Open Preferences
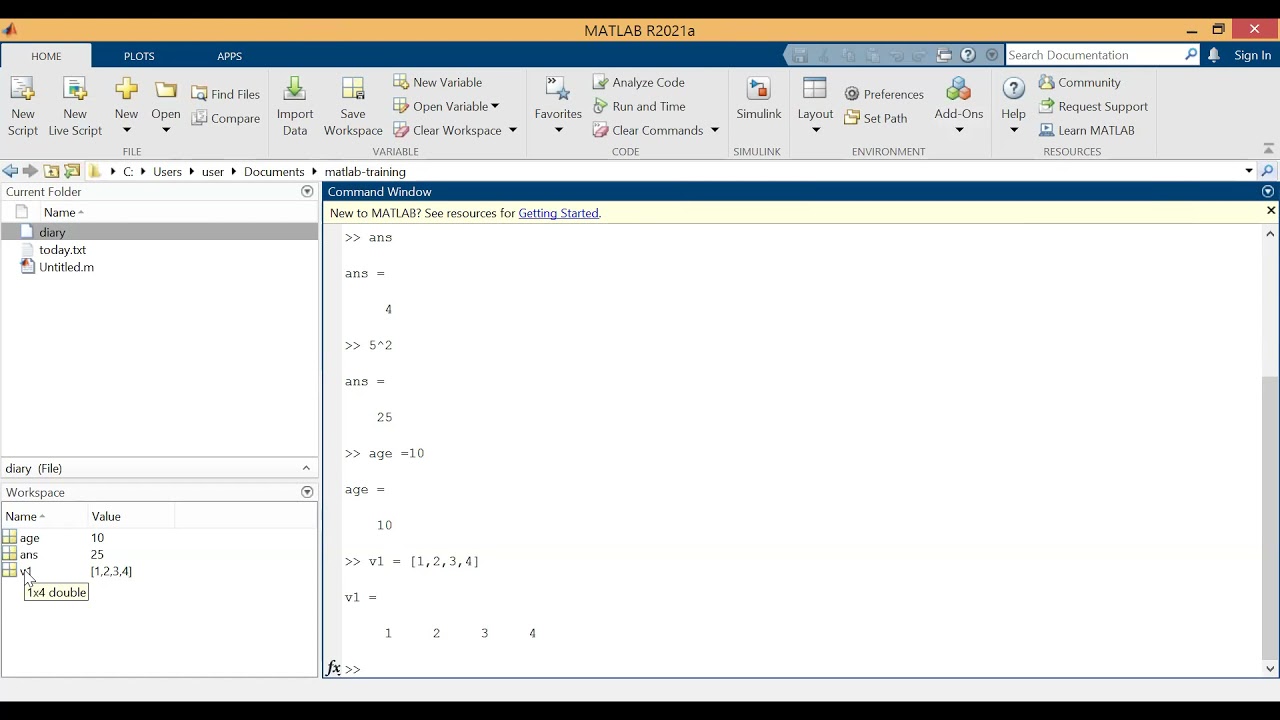 [x=884, y=94]
